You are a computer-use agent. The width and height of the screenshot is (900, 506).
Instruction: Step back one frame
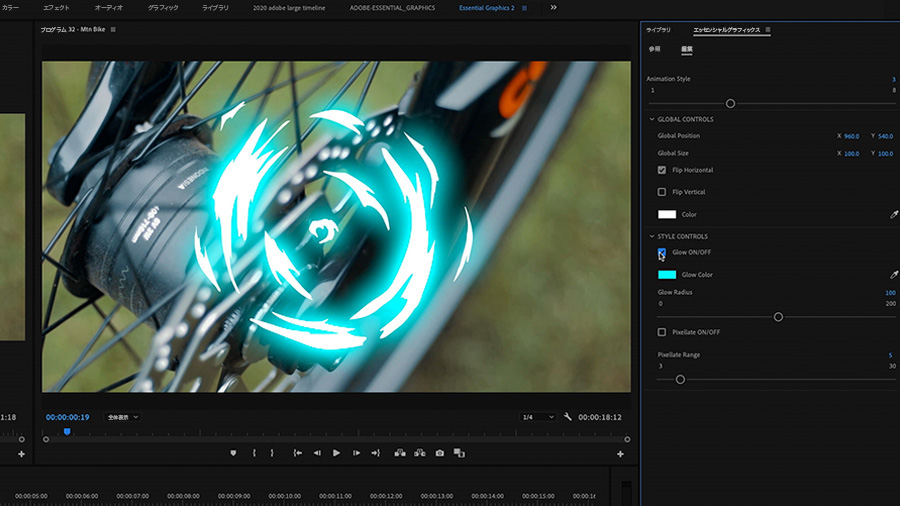(x=317, y=453)
